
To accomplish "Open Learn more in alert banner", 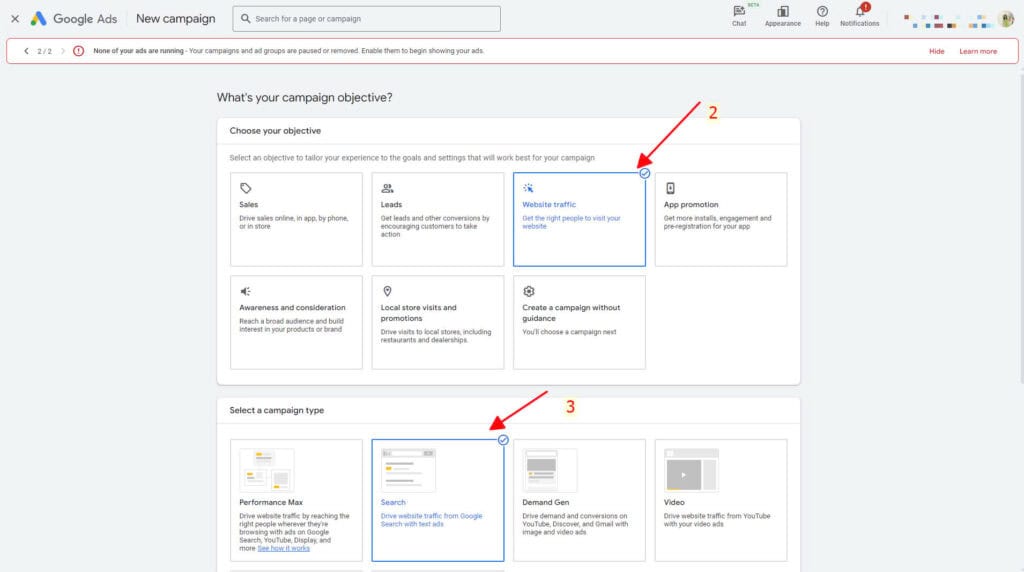I will coord(978,51).
